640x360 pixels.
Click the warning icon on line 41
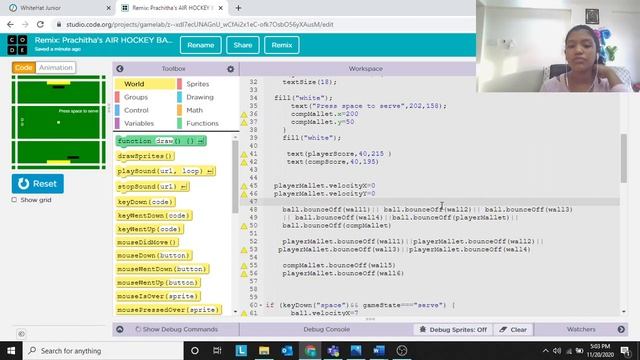[244, 155]
